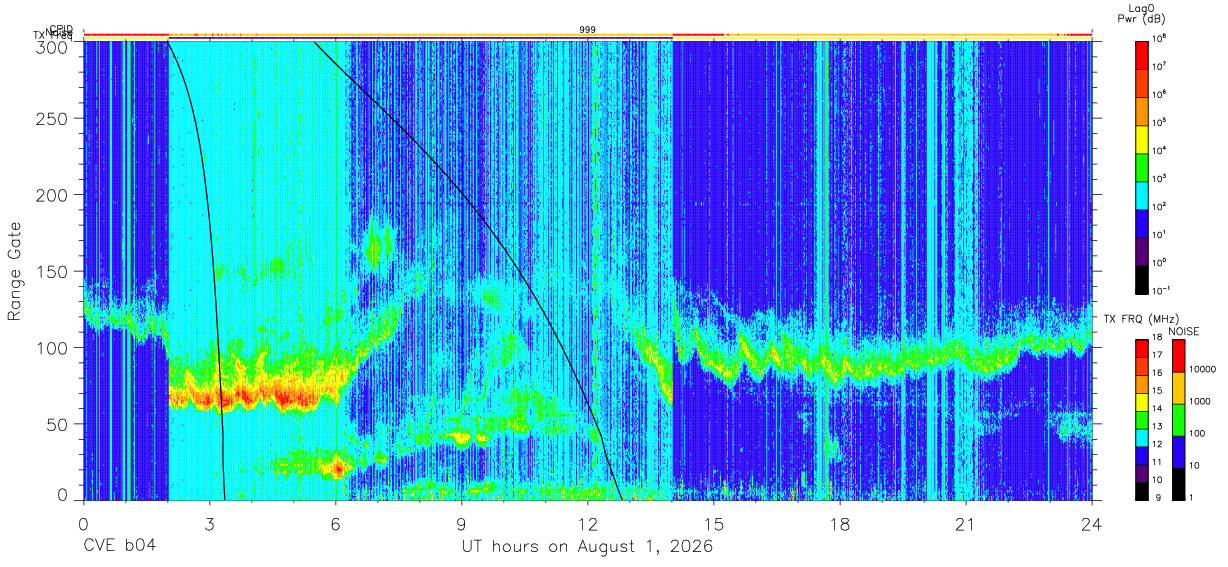Click the black segment of Lag0 Pwr colorbar

1142,278
